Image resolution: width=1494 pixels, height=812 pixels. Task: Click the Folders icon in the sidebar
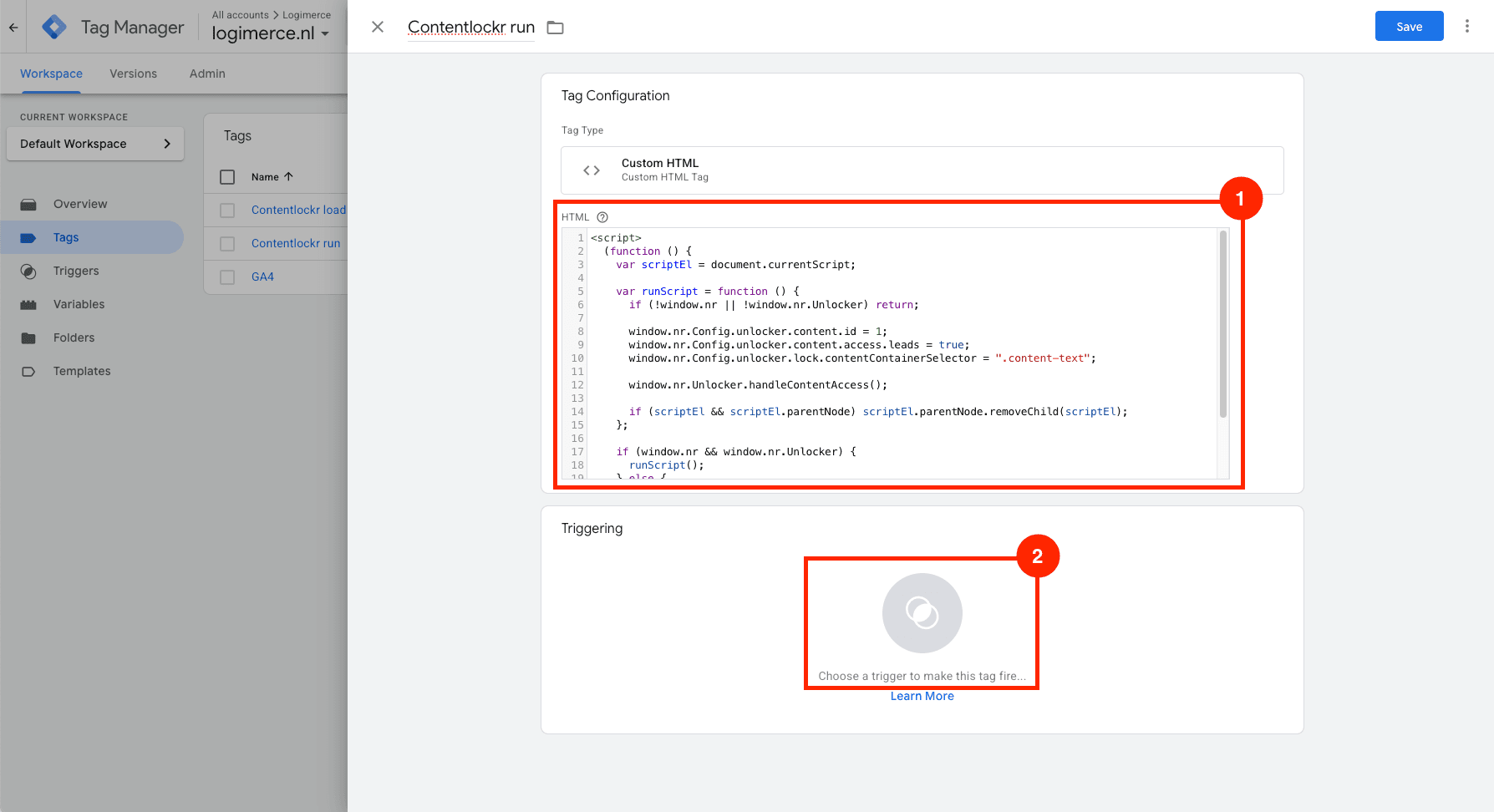tap(28, 337)
